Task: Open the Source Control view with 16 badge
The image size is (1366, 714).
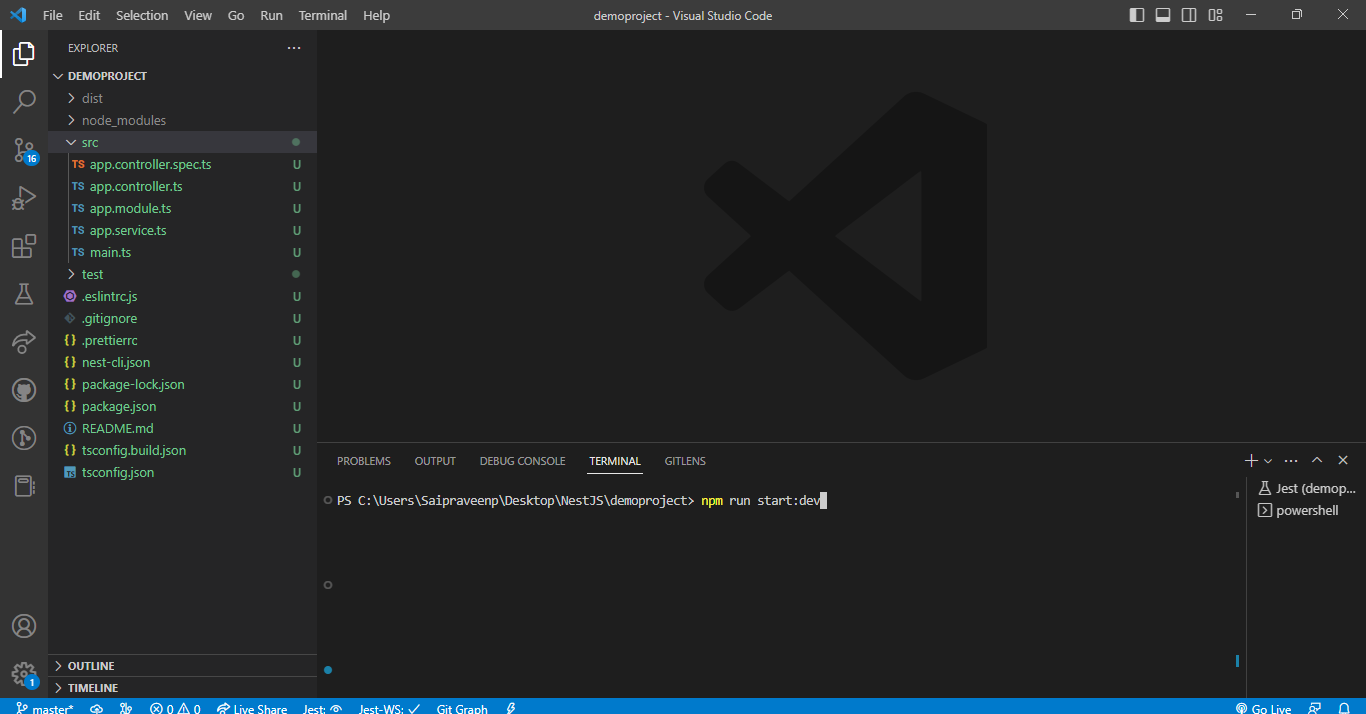Action: coord(24,150)
